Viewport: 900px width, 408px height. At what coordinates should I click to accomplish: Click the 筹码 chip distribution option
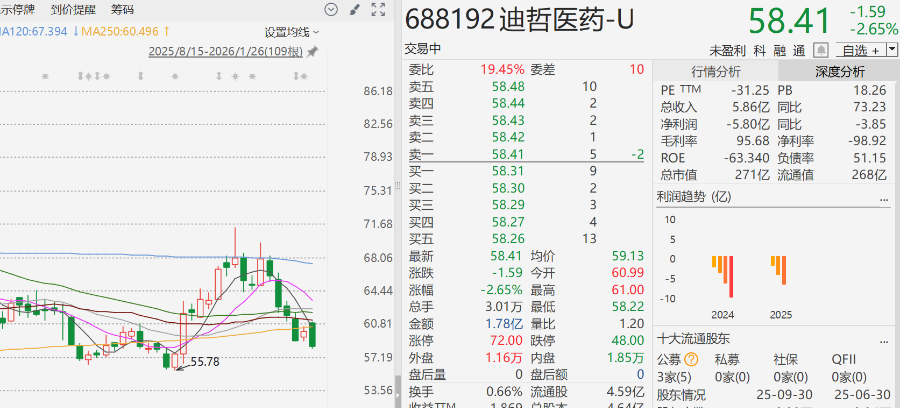point(122,9)
